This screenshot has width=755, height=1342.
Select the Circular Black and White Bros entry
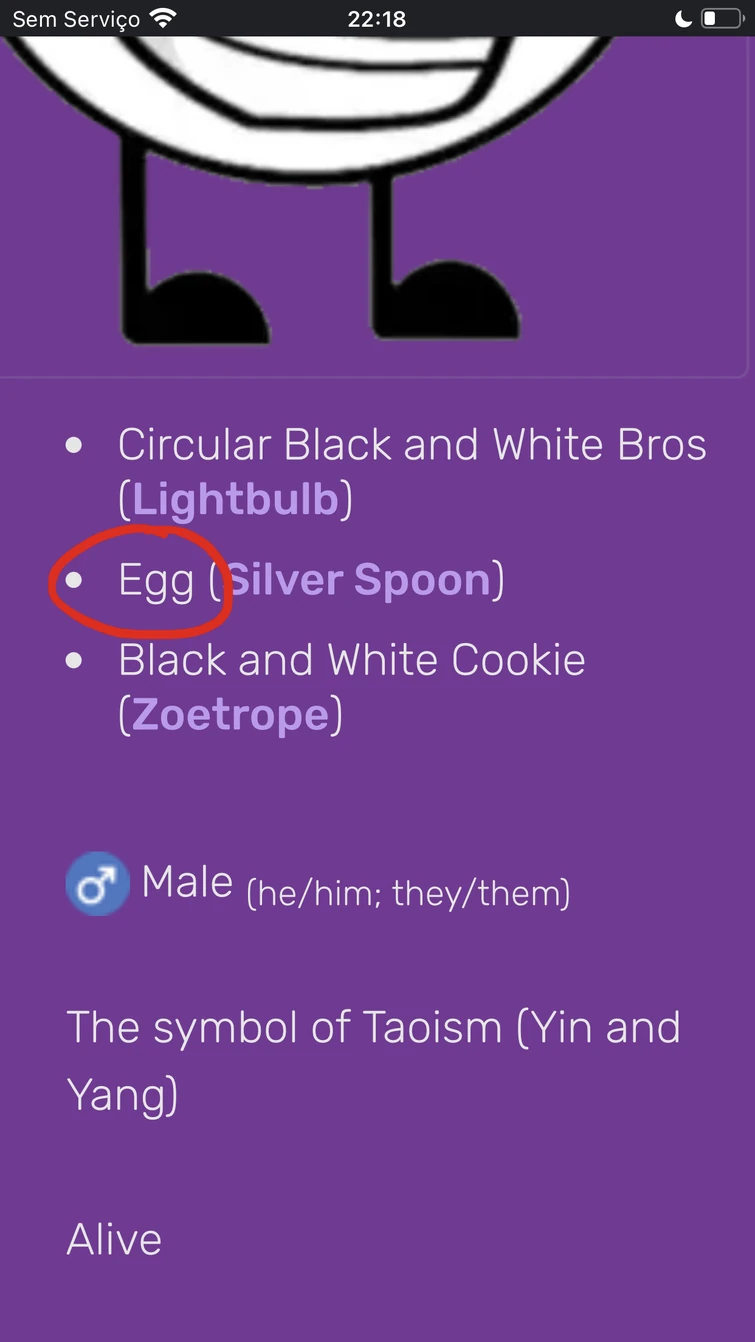click(412, 444)
